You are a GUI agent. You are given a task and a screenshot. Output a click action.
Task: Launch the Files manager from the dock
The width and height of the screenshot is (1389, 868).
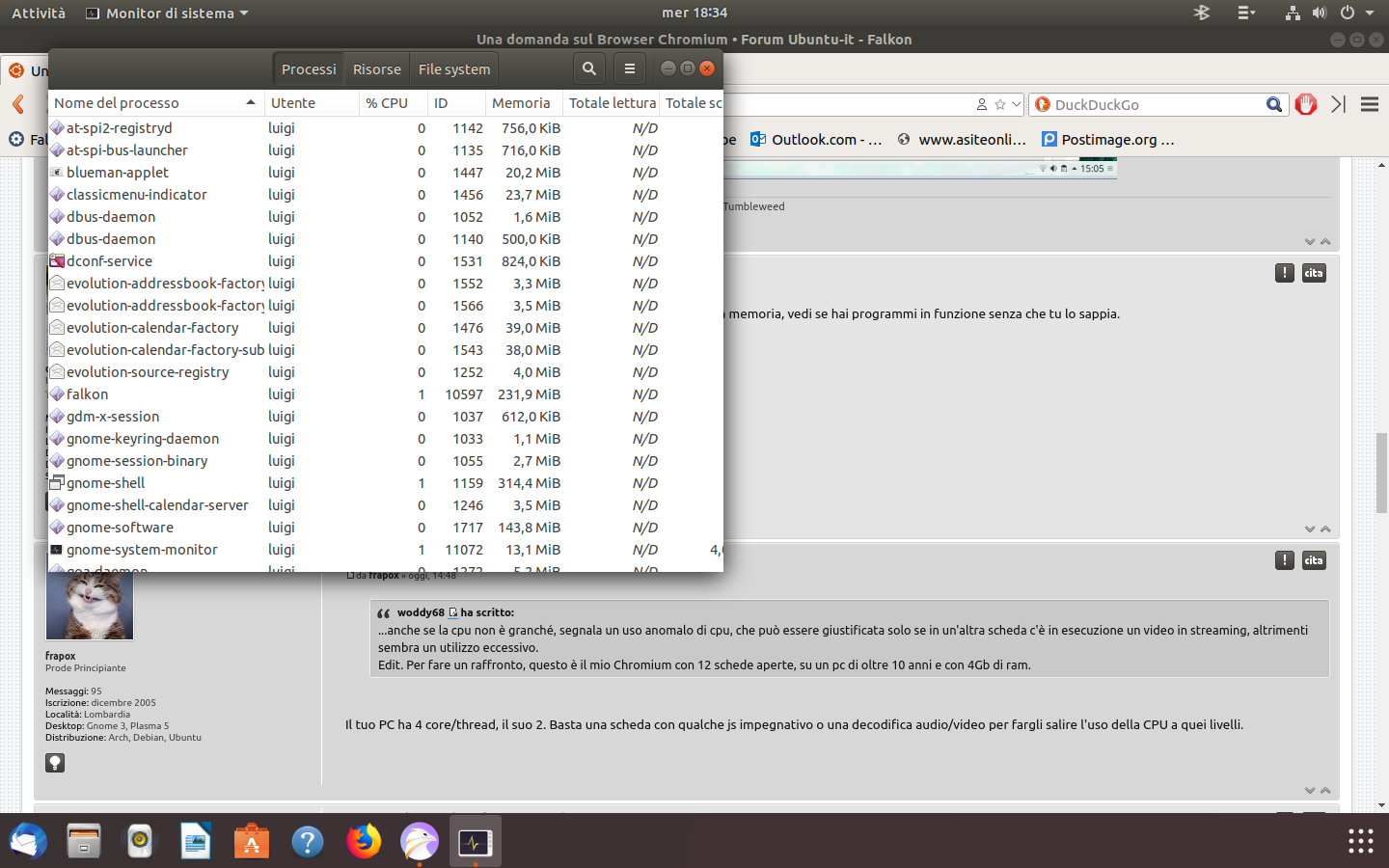[x=84, y=841]
